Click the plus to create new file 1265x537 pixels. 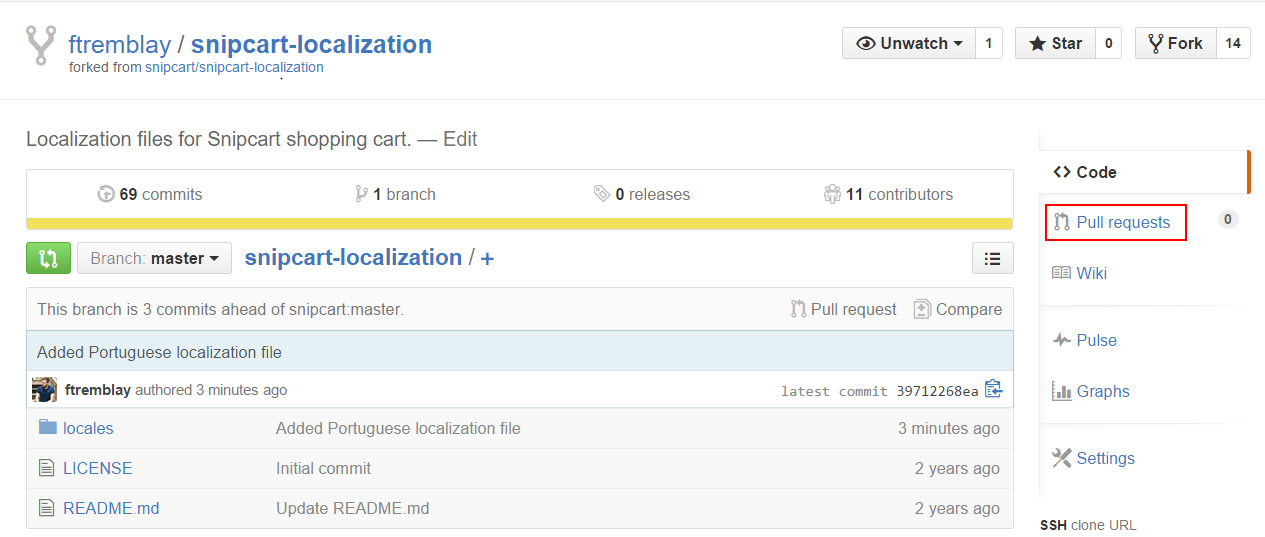click(x=487, y=258)
